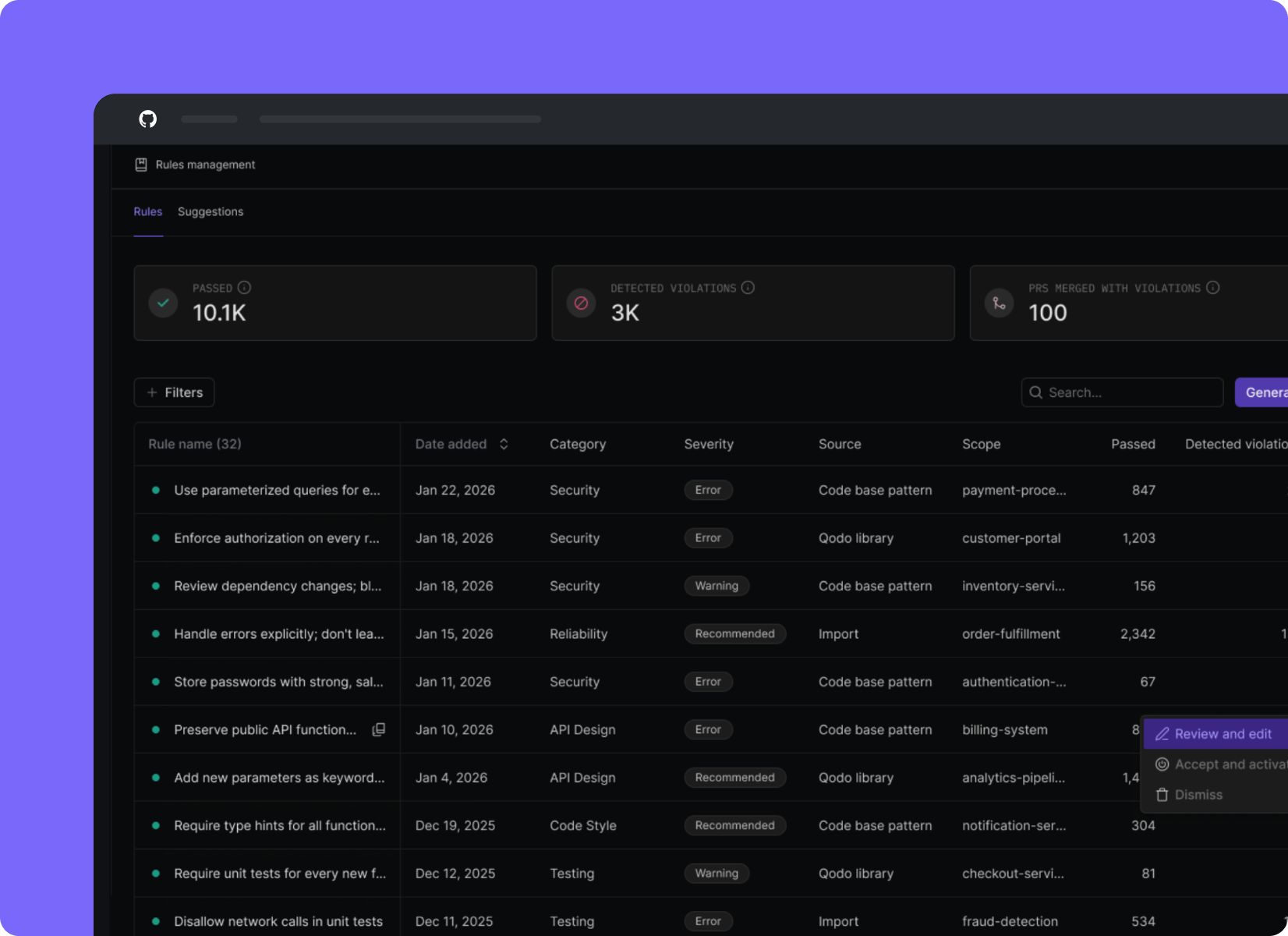Sort the table by Date added
This screenshot has height=936, width=1288.
pyautogui.click(x=504, y=444)
